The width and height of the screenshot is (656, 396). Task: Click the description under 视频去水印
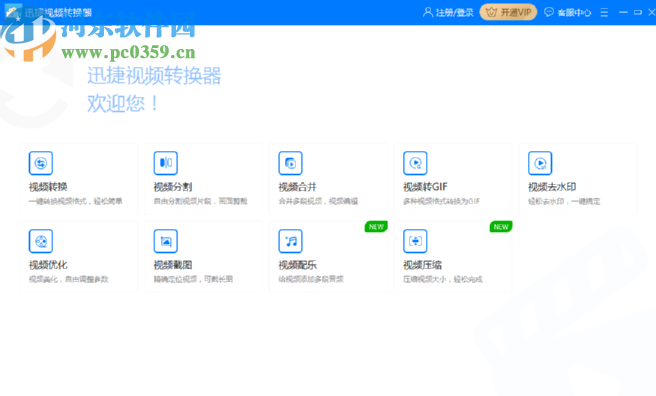pos(564,201)
